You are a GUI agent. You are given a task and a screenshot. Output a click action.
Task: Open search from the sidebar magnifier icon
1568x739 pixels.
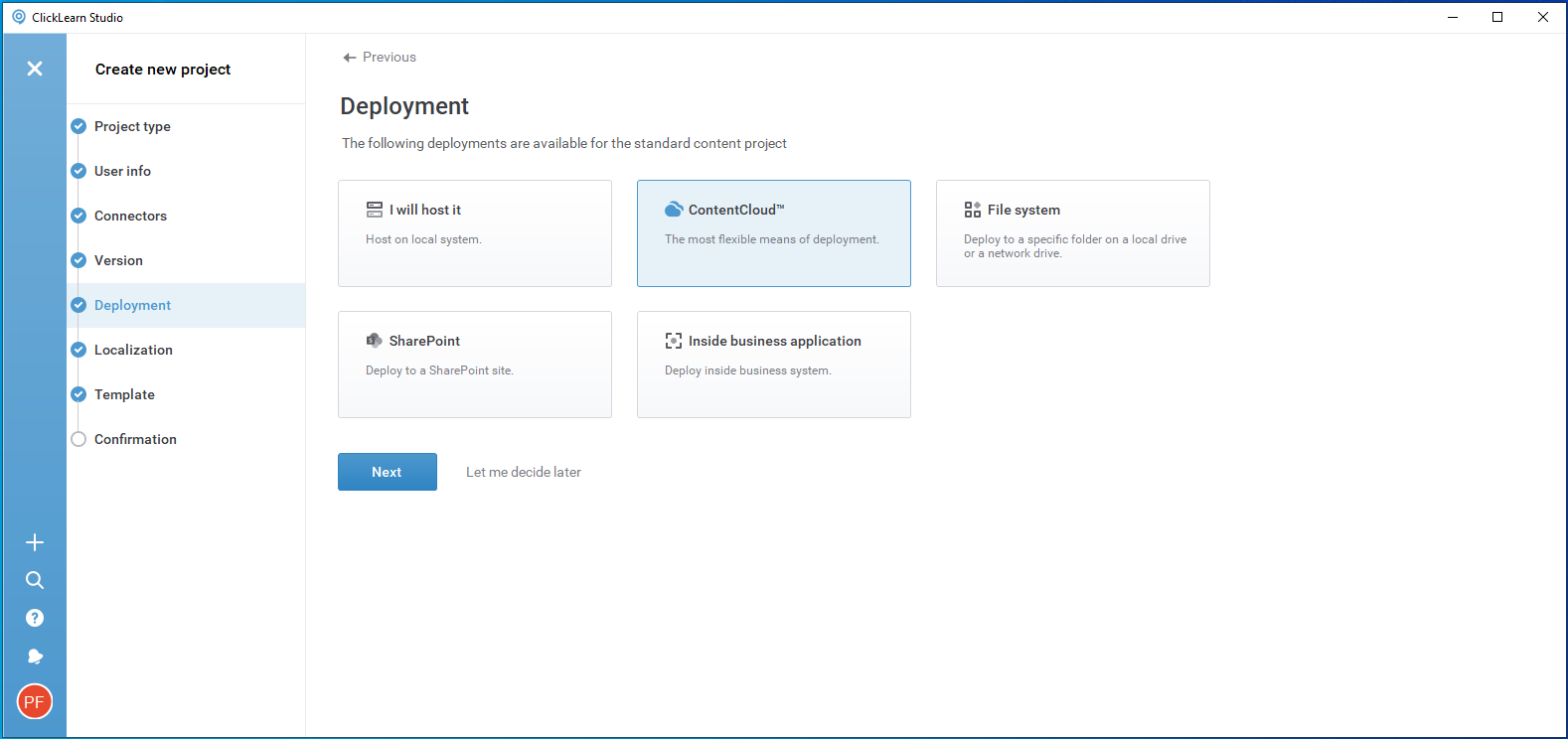(x=35, y=580)
